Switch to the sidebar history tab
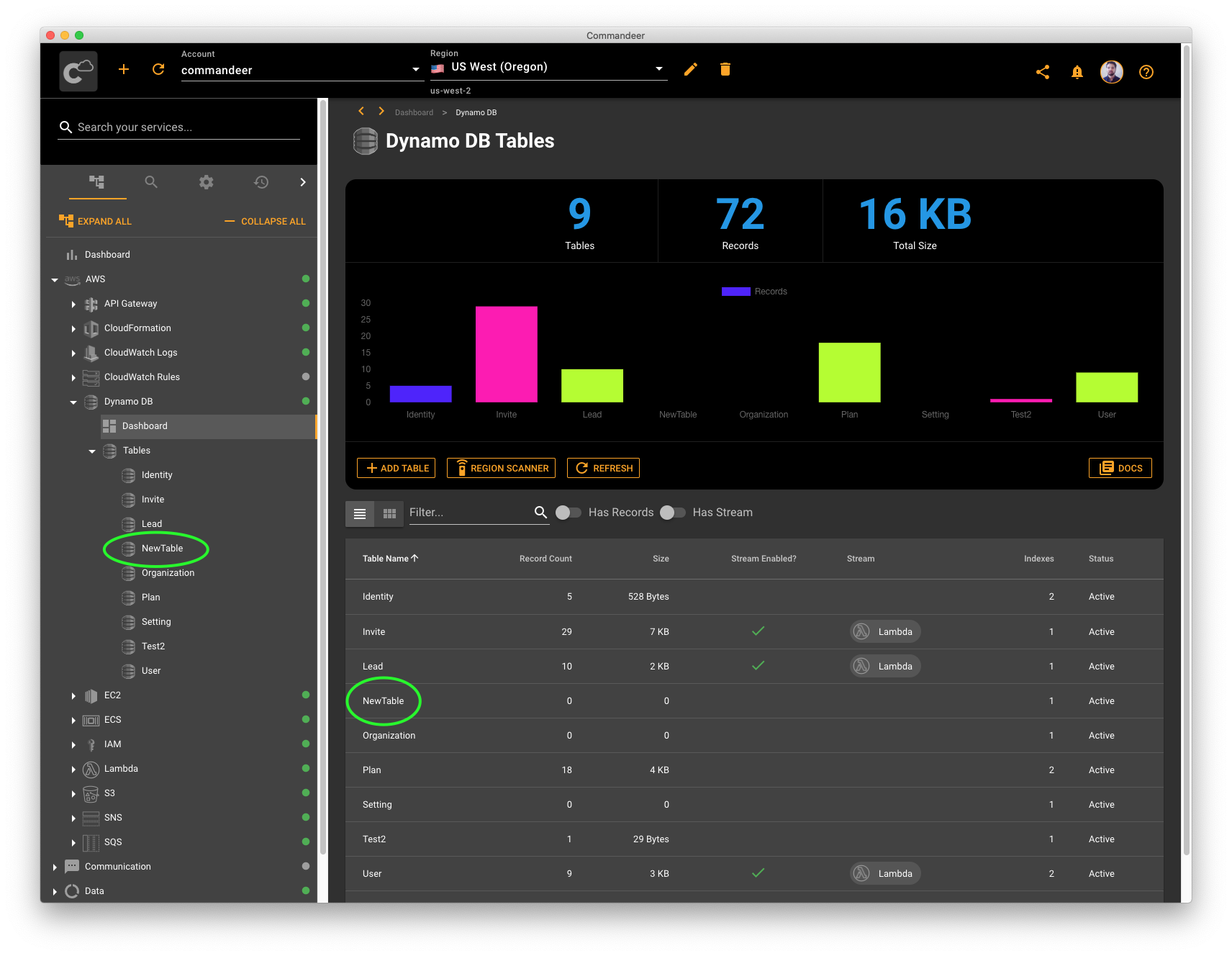Screen dimensions: 1232x956 261,182
